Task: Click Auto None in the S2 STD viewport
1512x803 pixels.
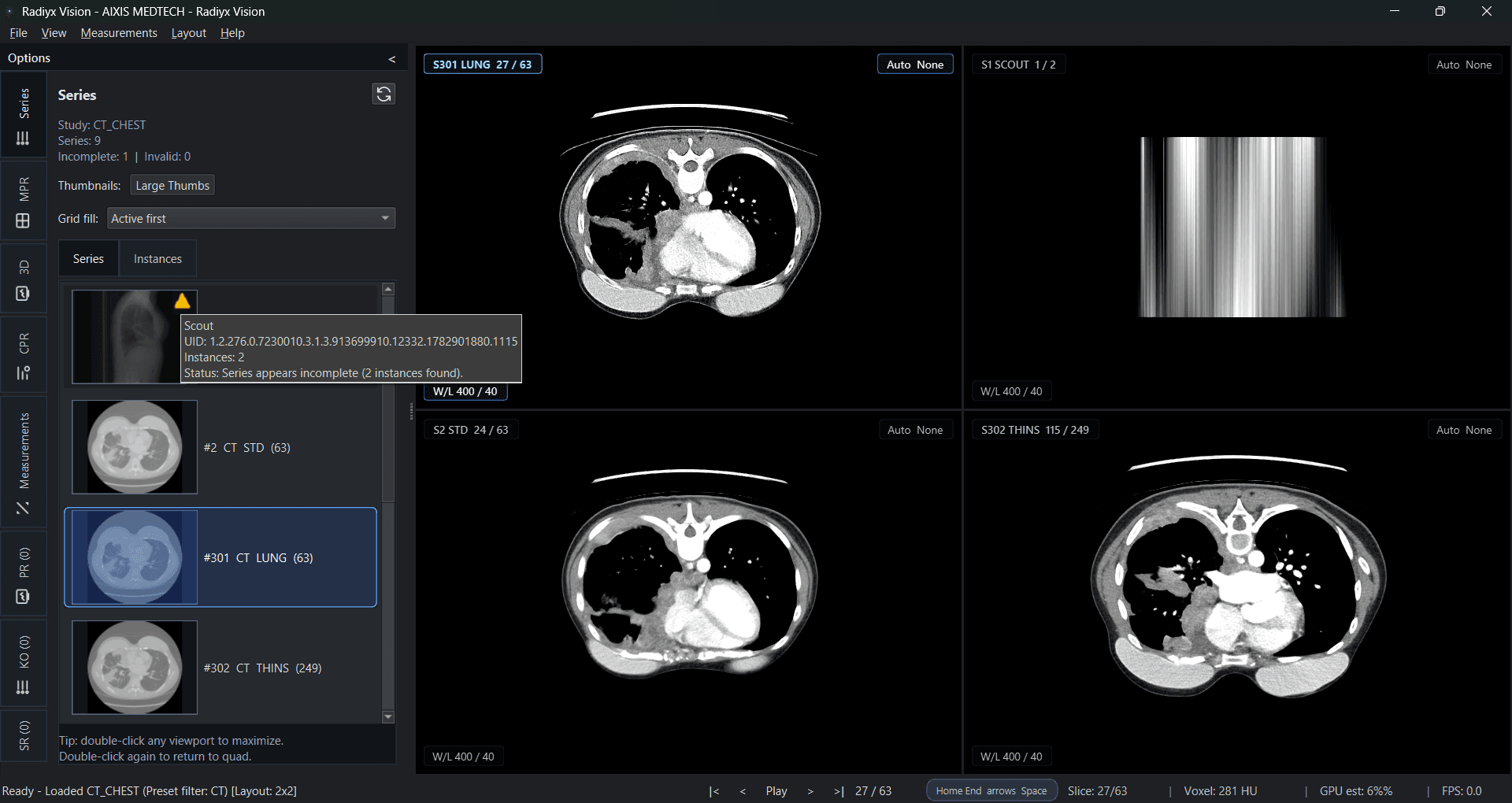Action: click(x=915, y=430)
